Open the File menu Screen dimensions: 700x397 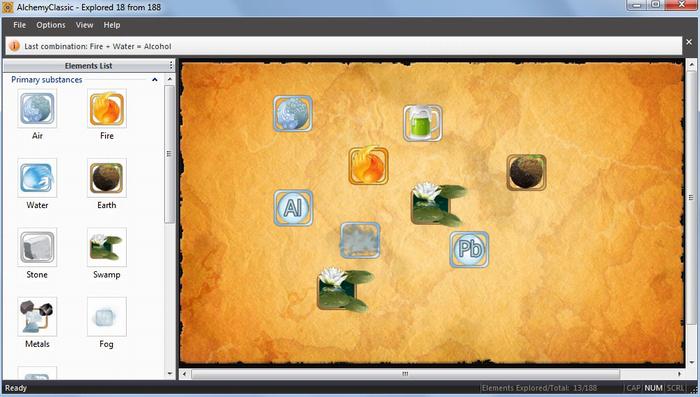pos(19,25)
